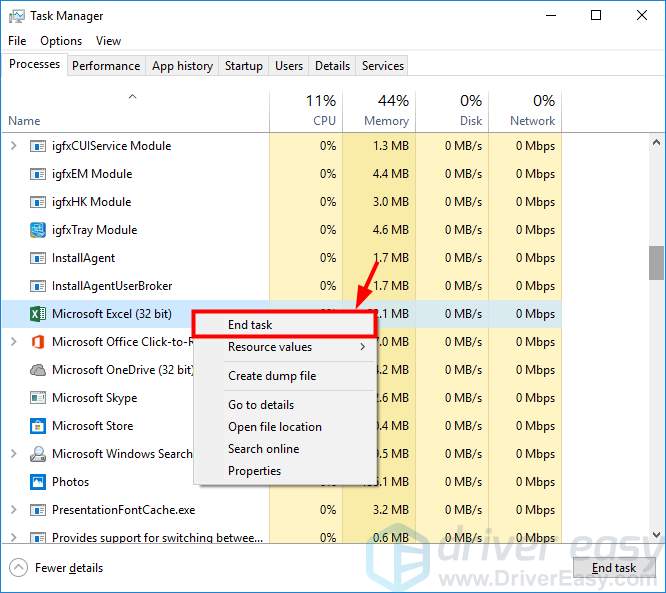Expand the igfxCUIService Module row

pos(13,146)
